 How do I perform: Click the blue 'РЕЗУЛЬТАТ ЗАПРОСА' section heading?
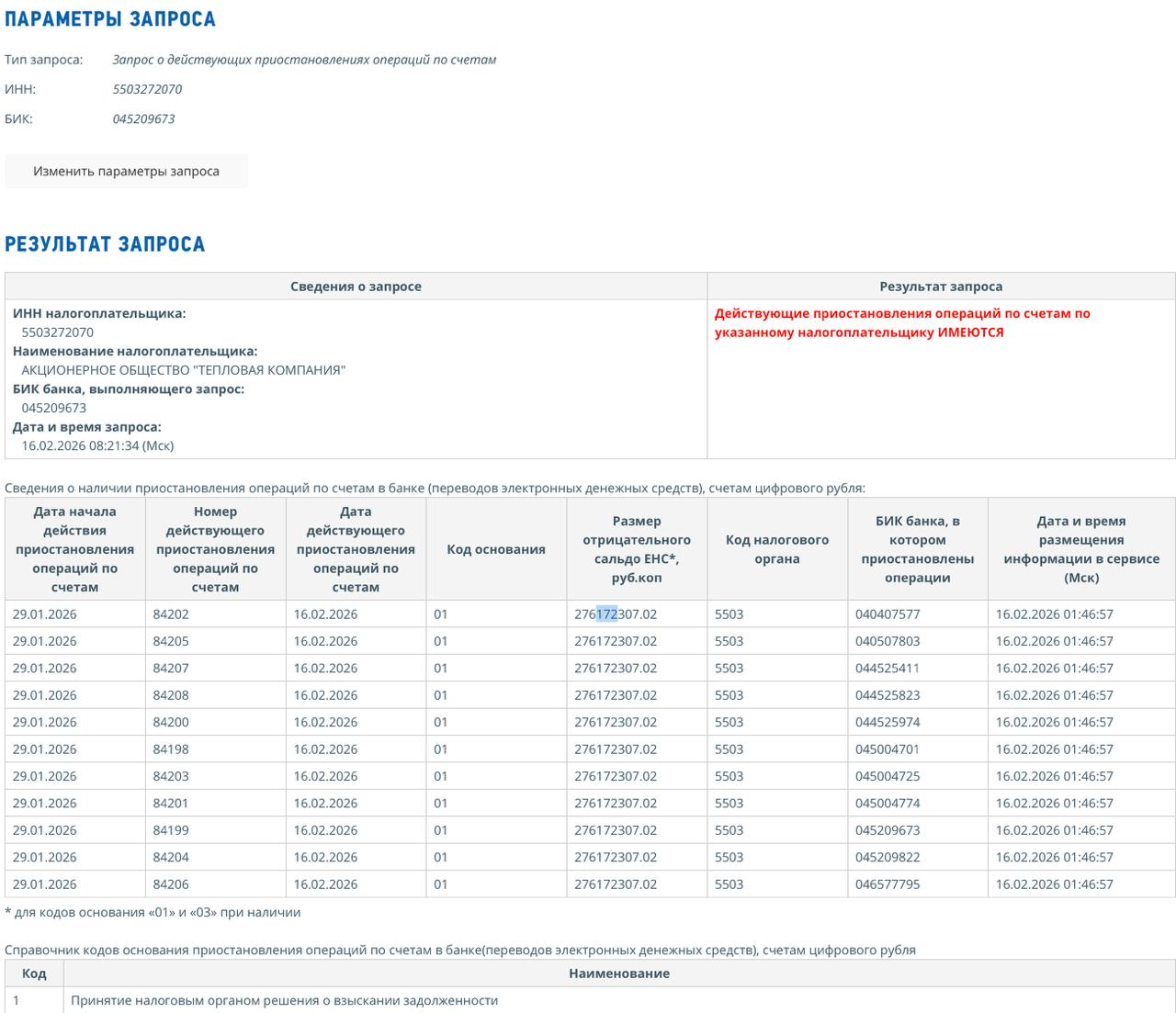tap(105, 244)
